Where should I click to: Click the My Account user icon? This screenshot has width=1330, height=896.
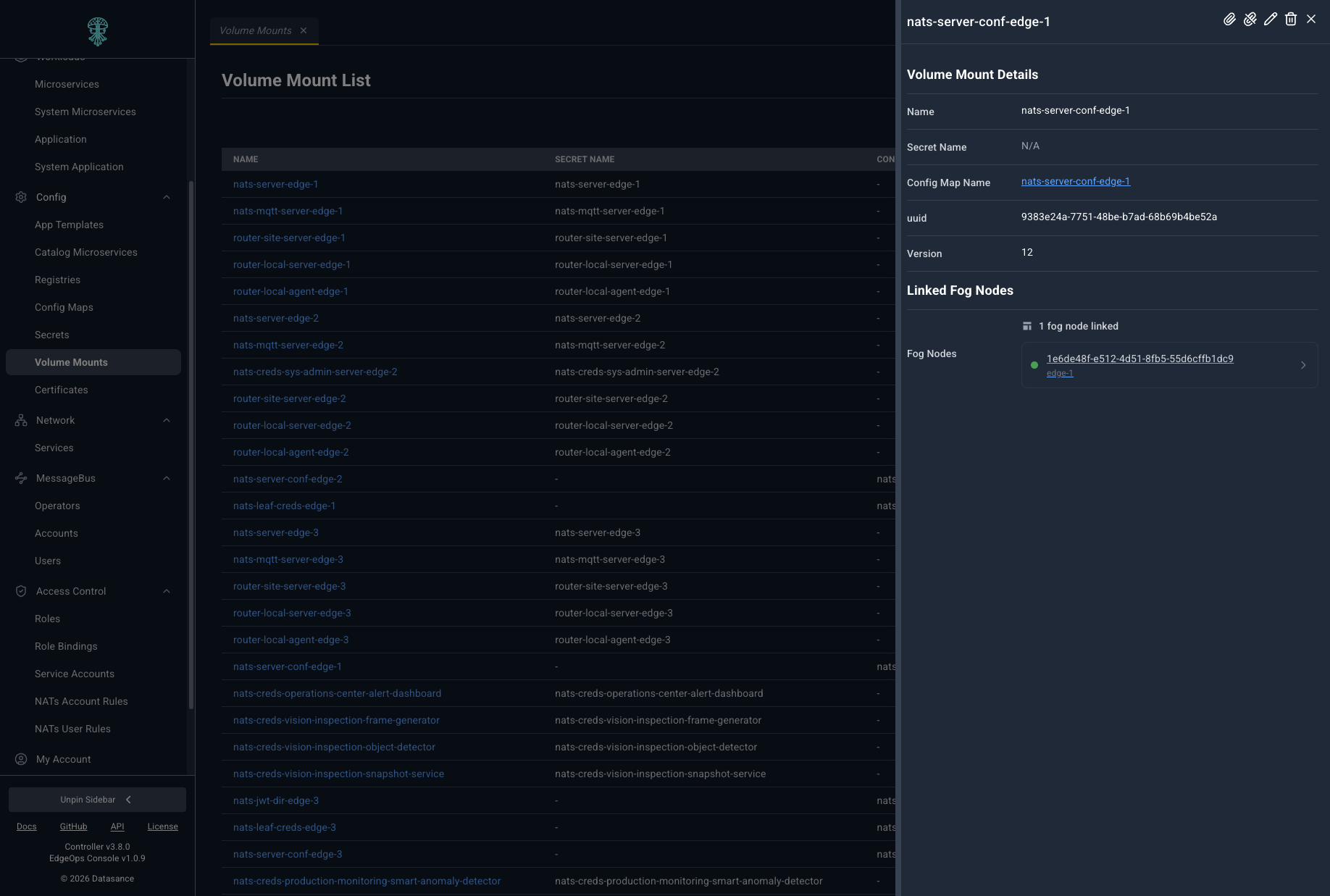21,759
